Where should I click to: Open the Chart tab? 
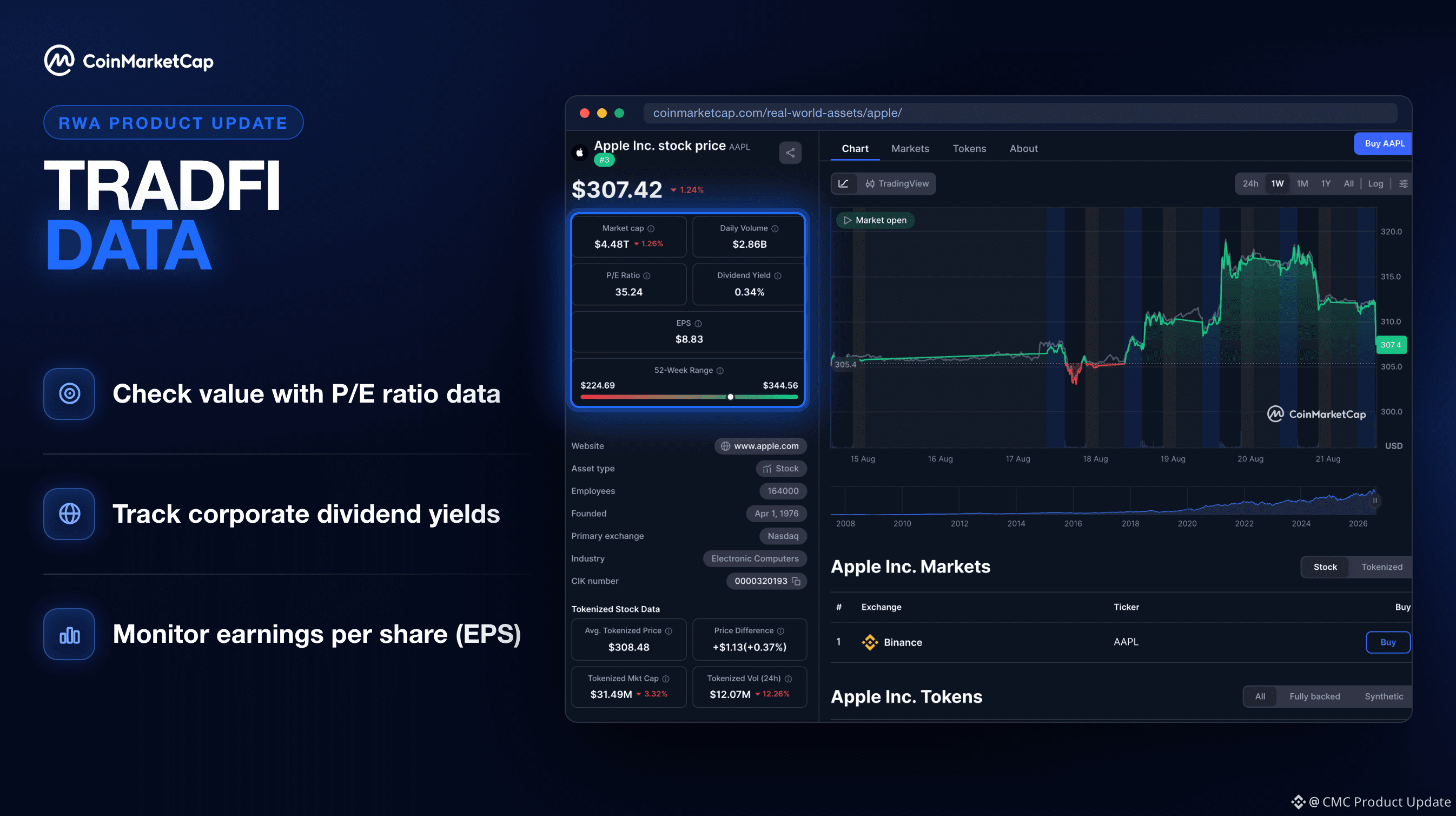(x=855, y=149)
